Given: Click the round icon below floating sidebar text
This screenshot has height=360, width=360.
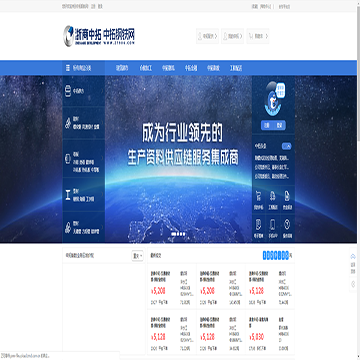Looking at the screenshot, I should pos(353,284).
